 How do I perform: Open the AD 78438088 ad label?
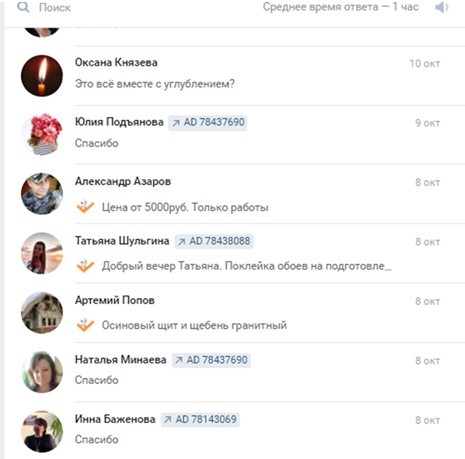click(x=214, y=241)
